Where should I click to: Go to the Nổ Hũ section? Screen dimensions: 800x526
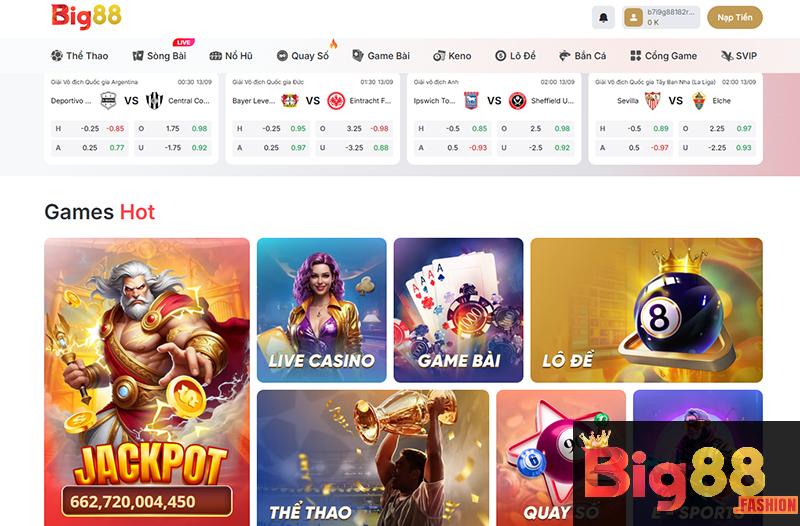(231, 56)
